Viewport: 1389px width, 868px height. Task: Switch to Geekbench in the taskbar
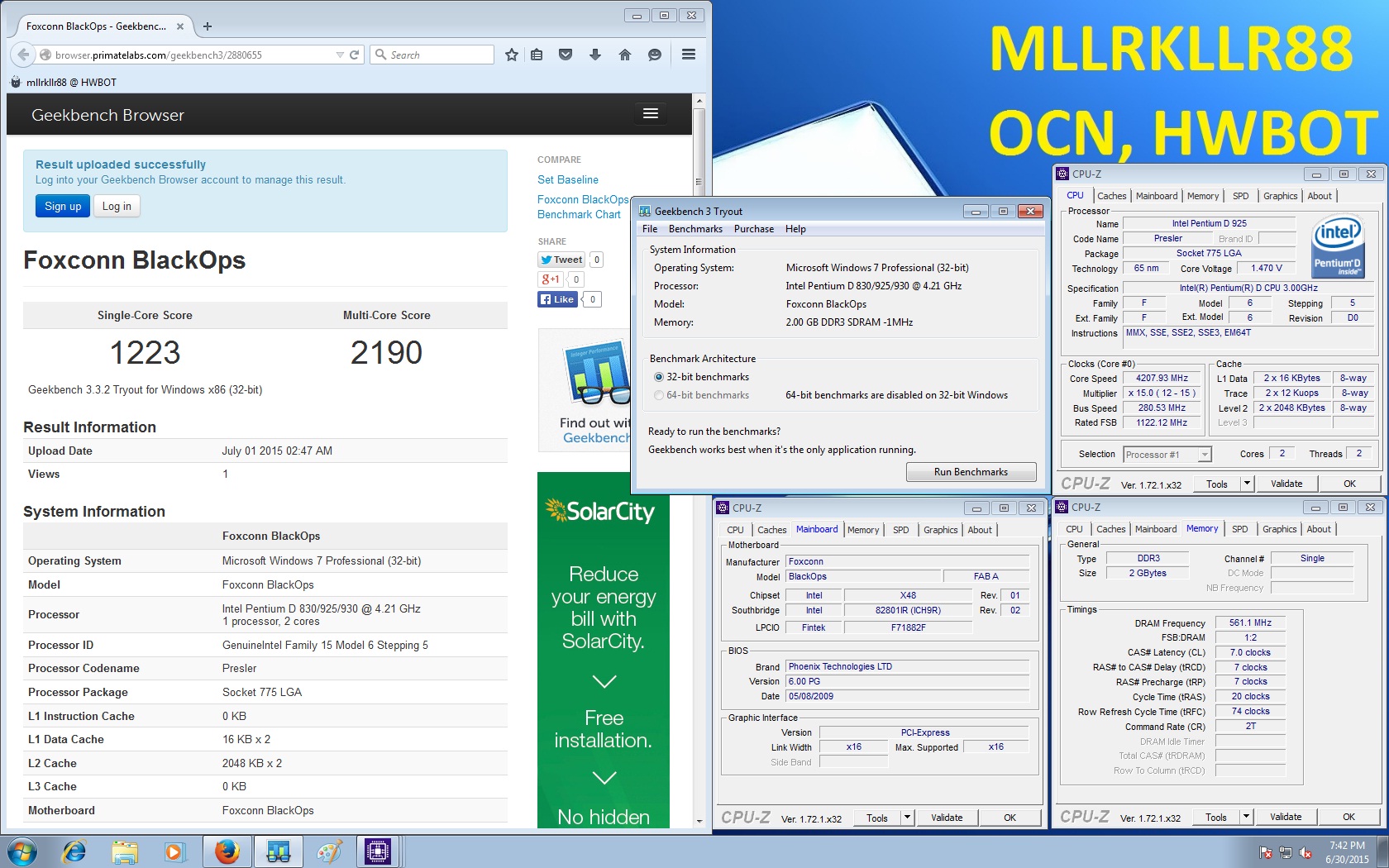click(278, 851)
